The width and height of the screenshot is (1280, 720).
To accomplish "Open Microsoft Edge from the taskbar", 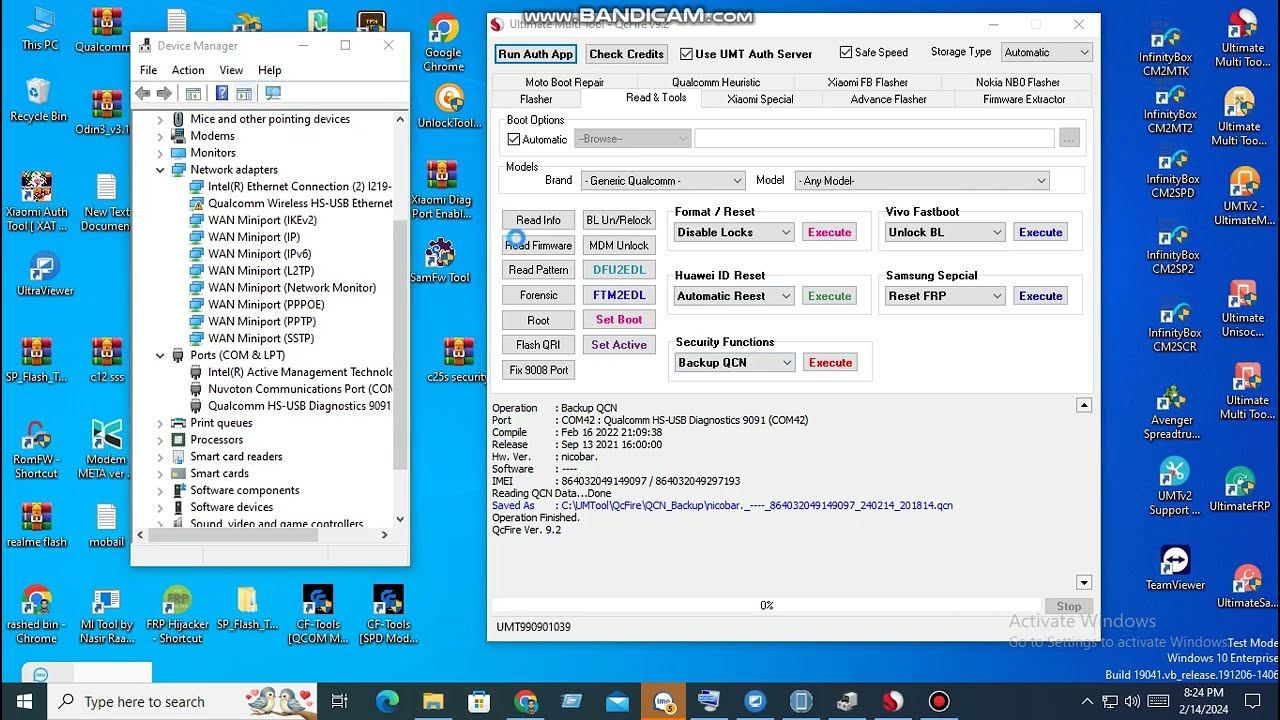I will (387, 701).
